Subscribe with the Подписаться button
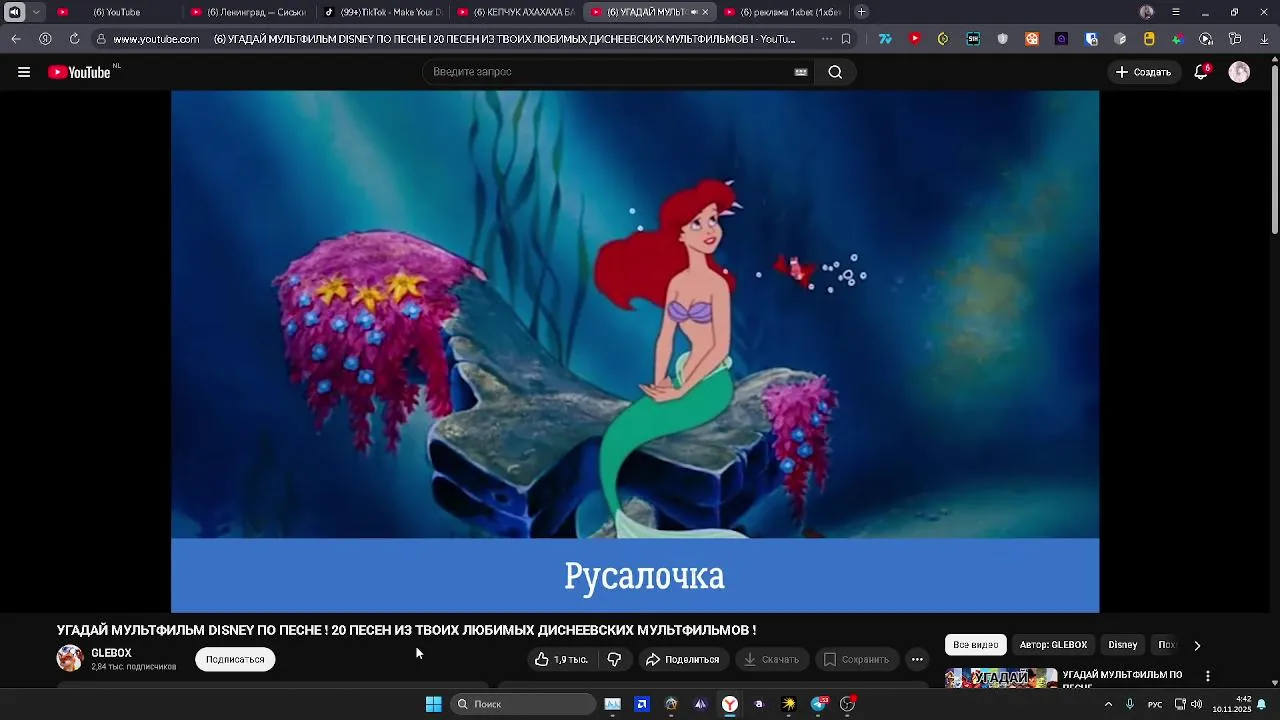The image size is (1280, 720). pos(235,659)
